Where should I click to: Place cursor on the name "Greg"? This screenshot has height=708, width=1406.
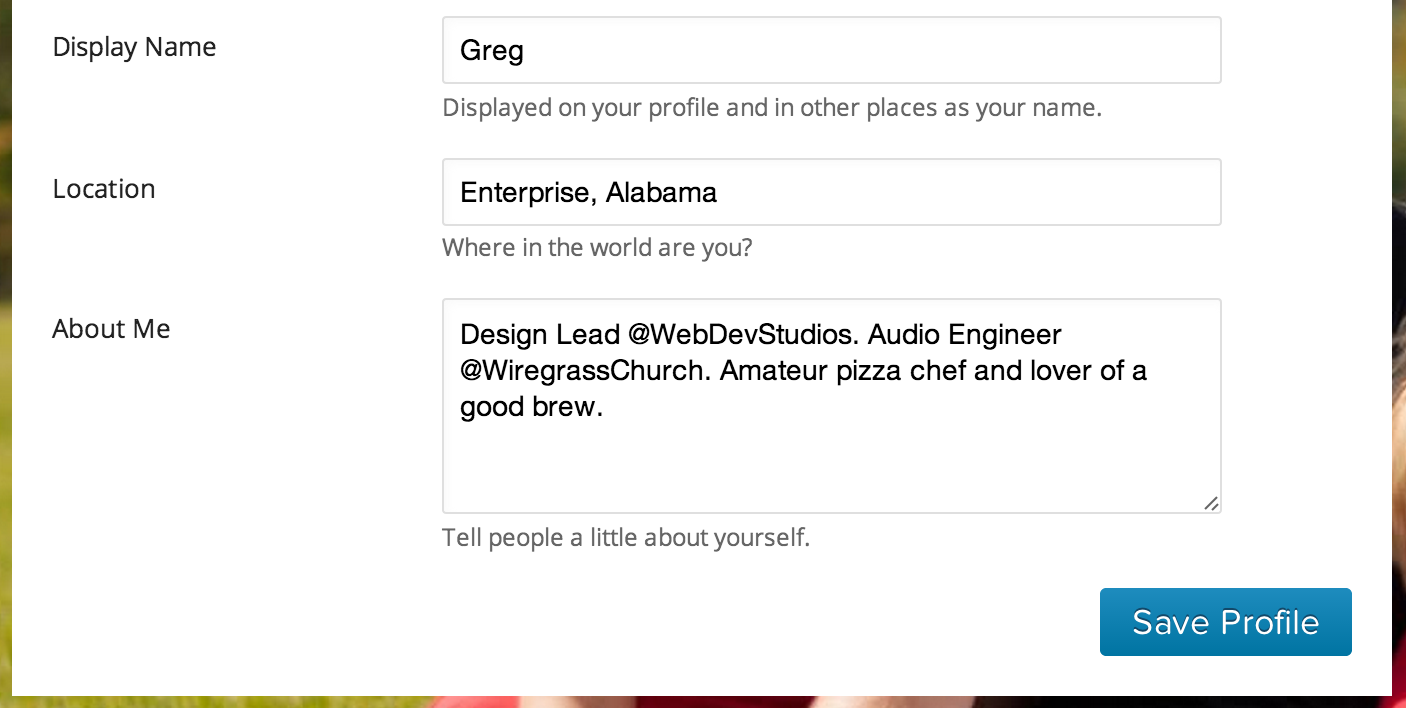491,50
